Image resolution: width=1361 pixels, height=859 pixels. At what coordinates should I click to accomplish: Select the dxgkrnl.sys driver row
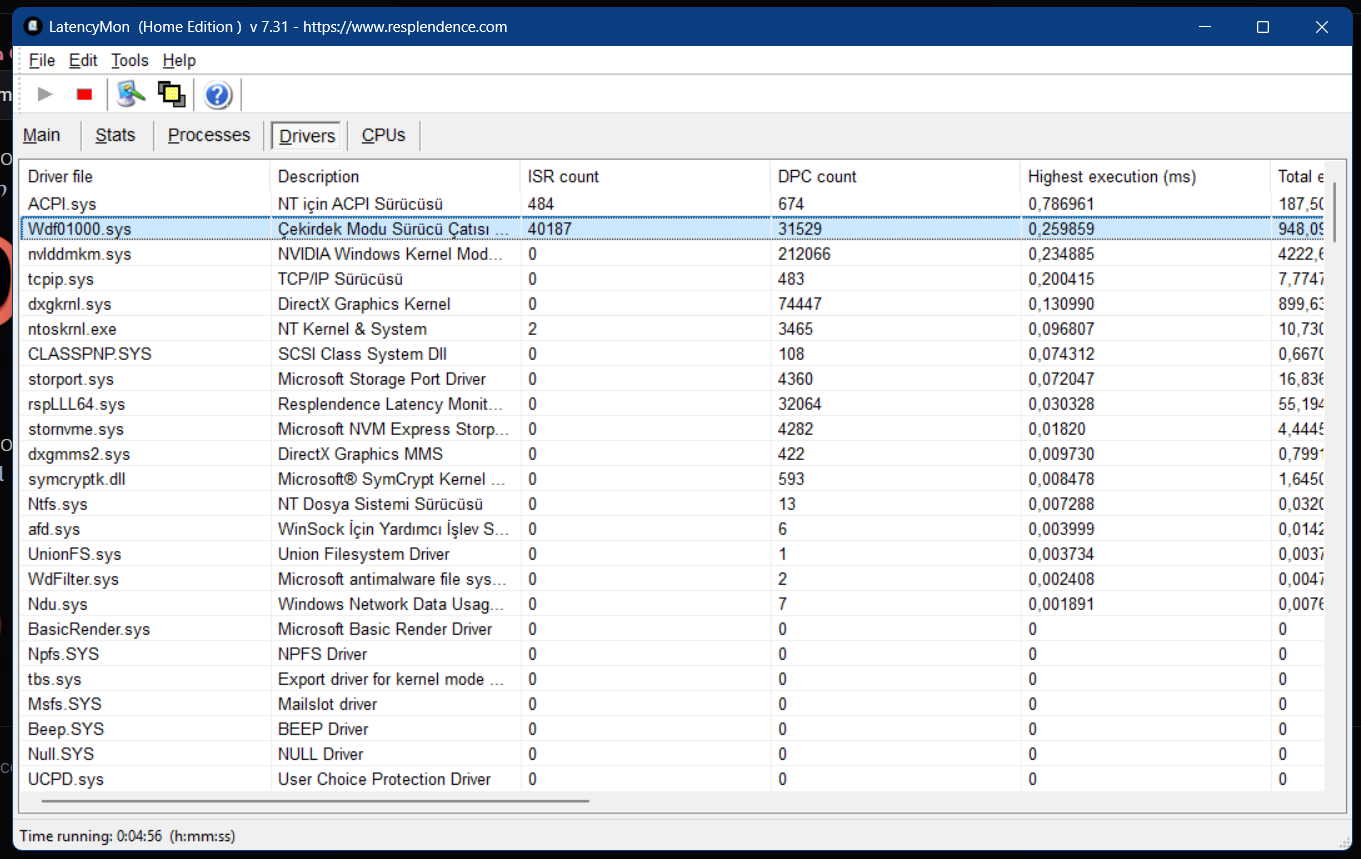pos(672,304)
